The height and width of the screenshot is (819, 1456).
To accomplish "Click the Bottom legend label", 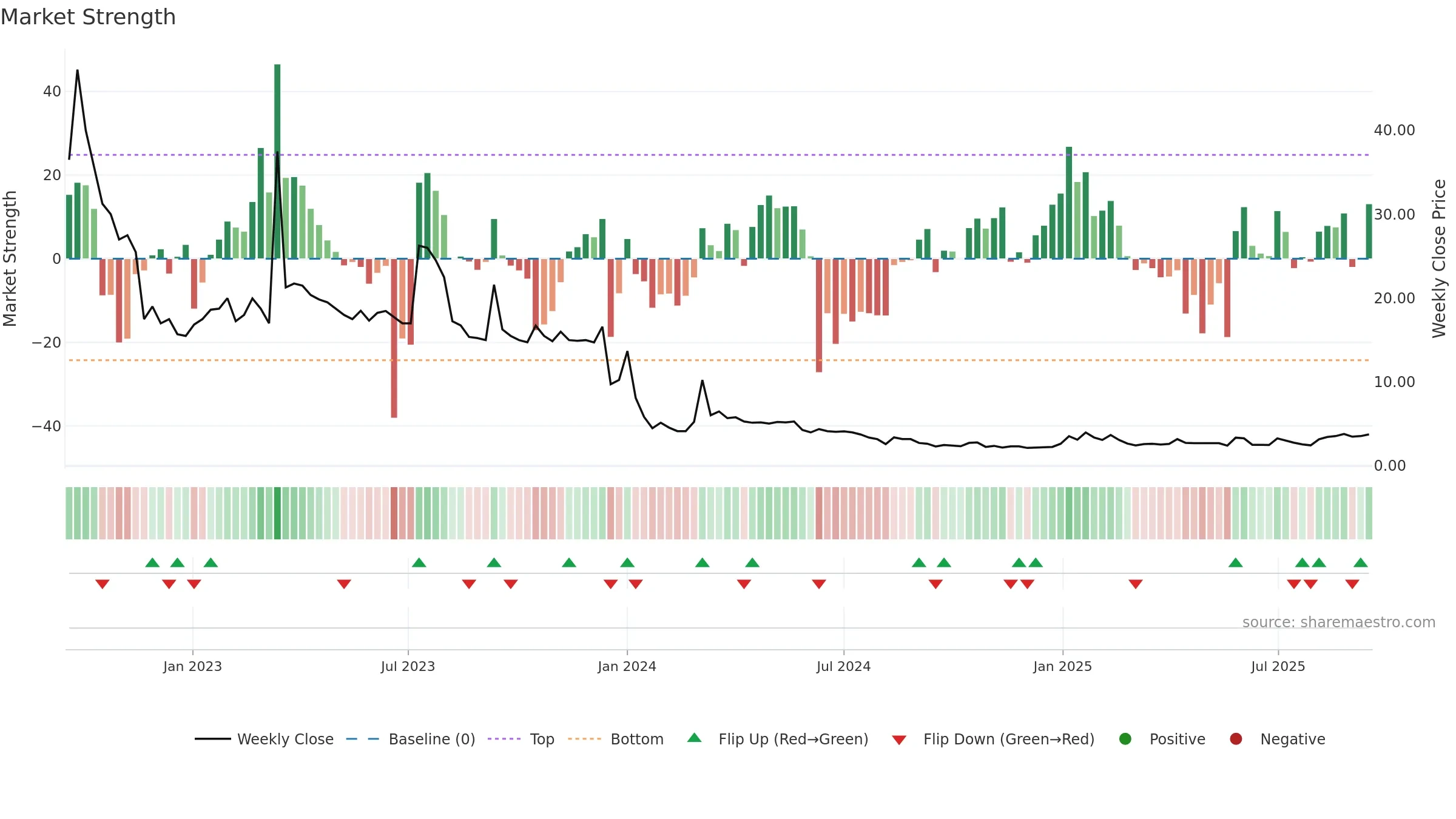I will [x=637, y=739].
